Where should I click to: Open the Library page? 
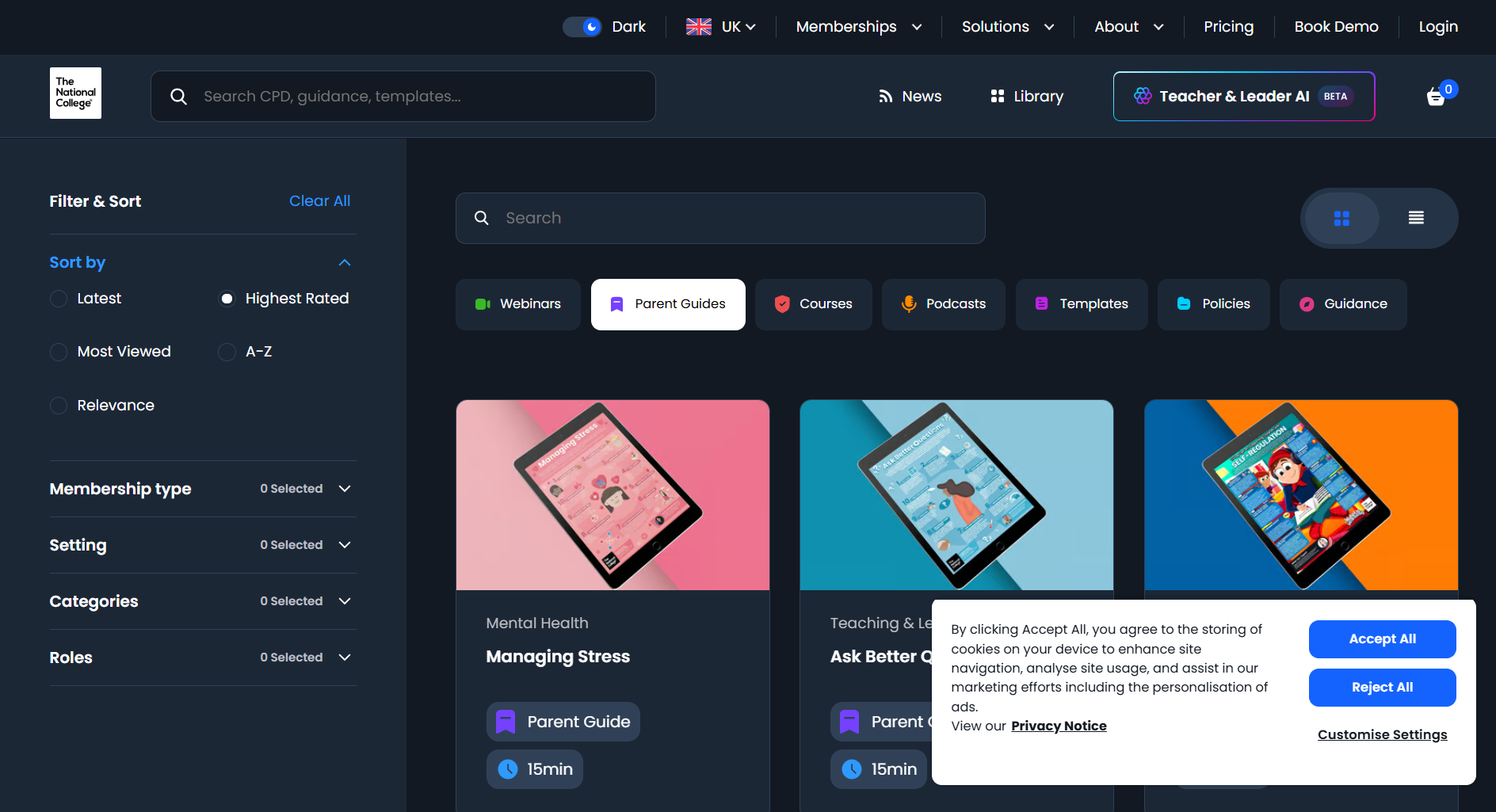pyautogui.click(x=1027, y=97)
